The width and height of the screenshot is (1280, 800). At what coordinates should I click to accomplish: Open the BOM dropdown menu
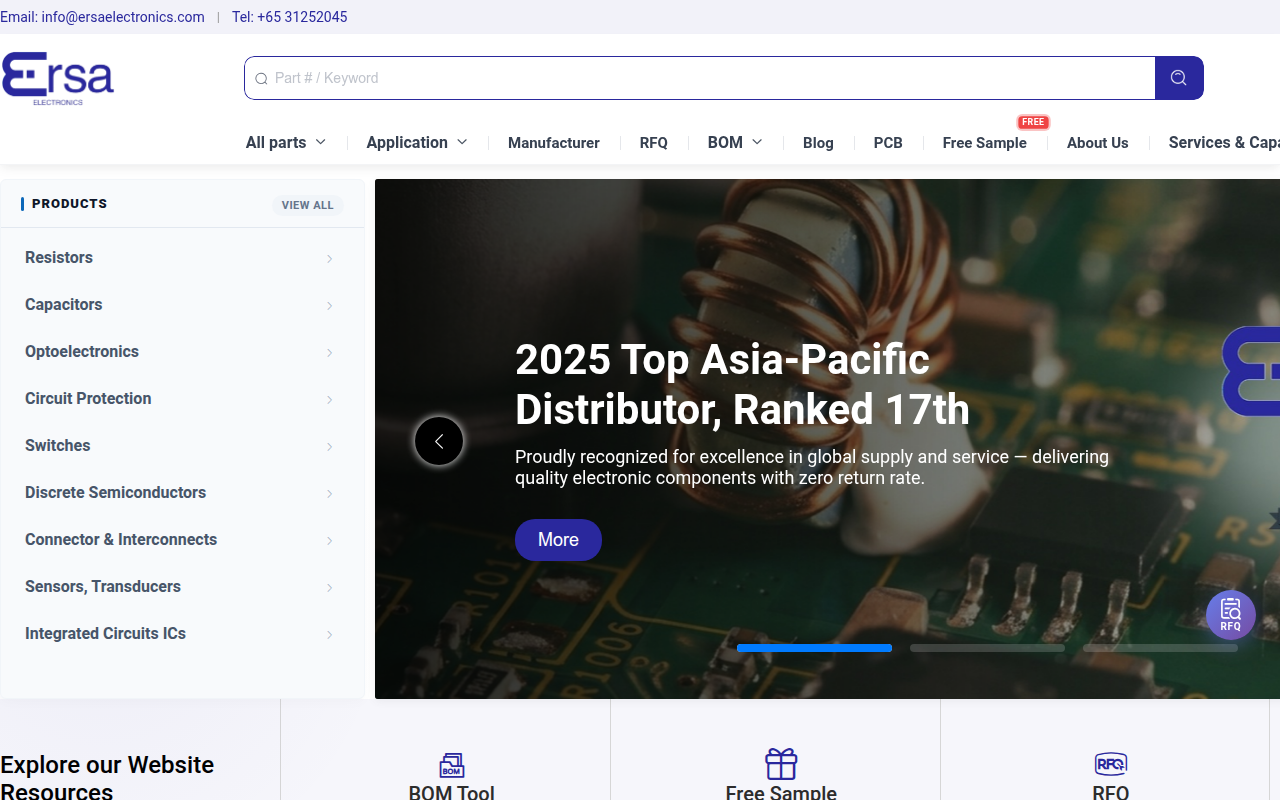735,142
